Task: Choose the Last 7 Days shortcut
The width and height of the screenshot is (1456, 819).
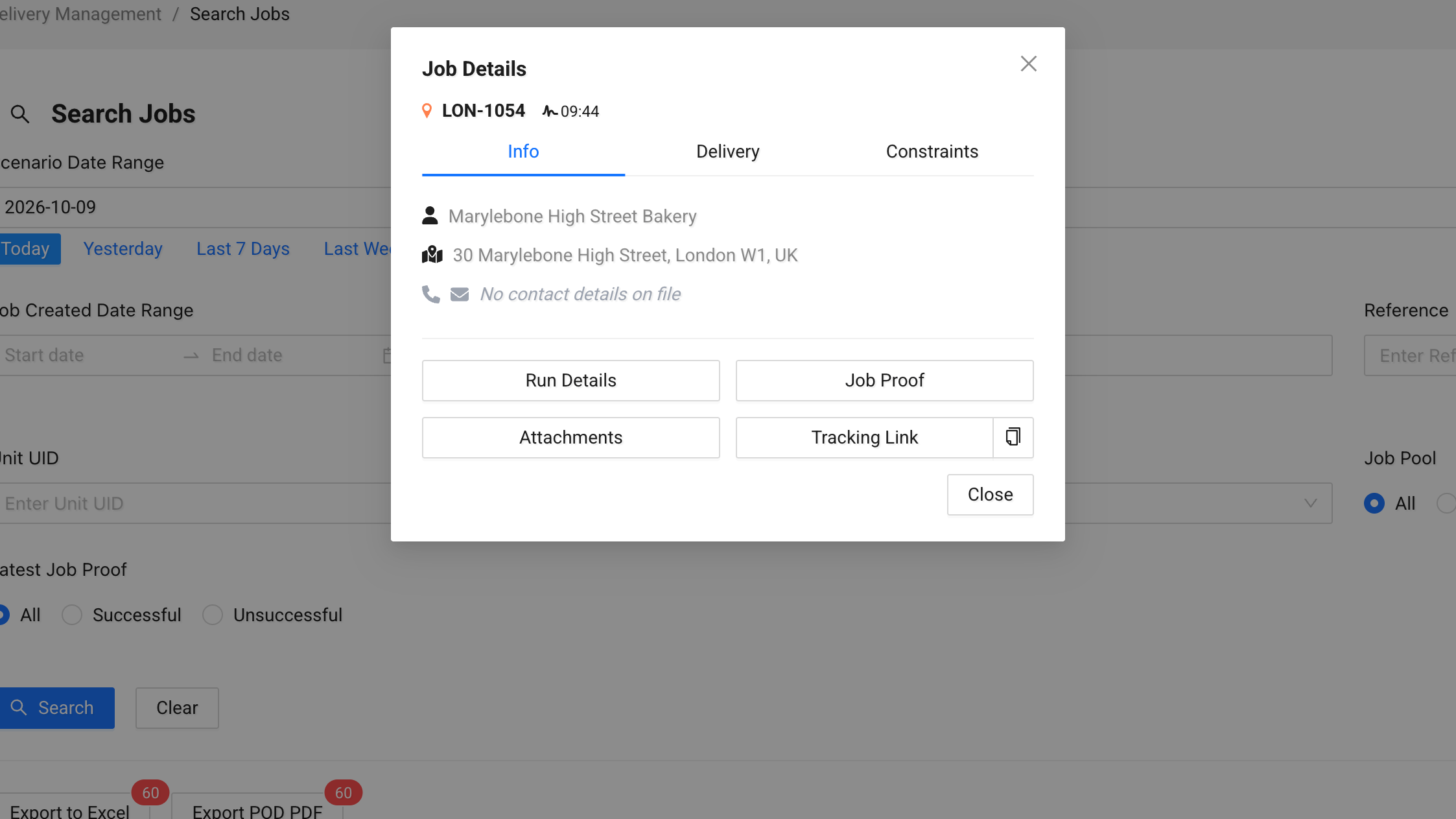Action: click(243, 249)
